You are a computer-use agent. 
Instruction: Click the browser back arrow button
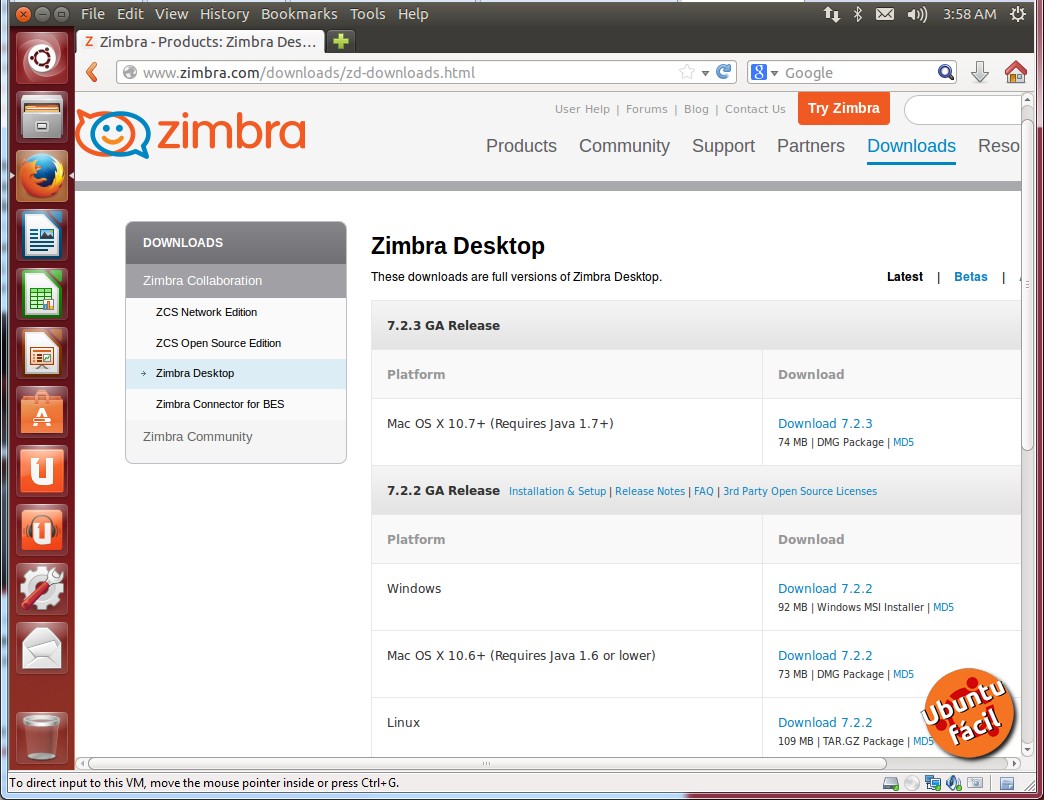coord(93,72)
